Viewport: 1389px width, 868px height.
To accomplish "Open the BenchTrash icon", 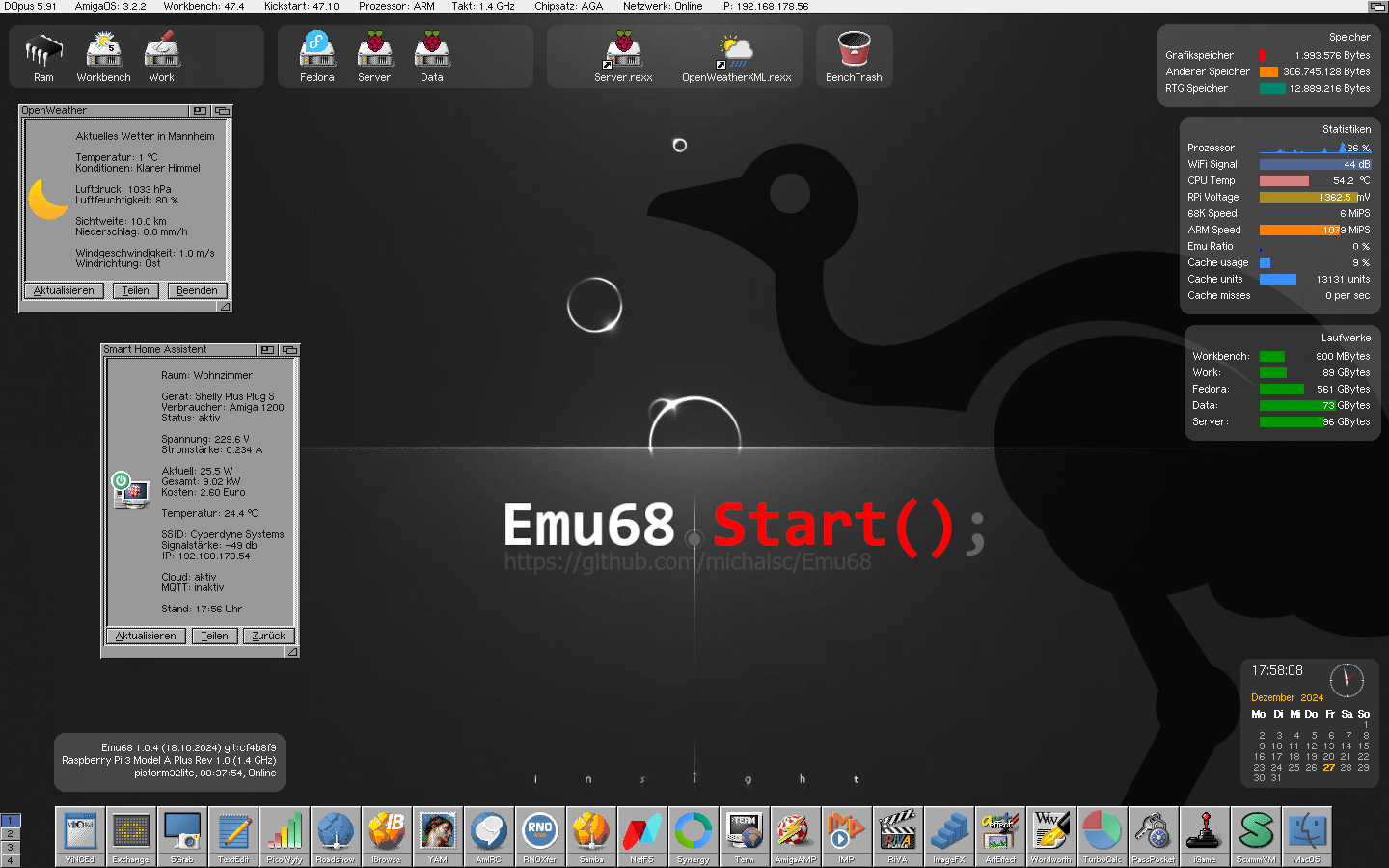I will point(854,58).
